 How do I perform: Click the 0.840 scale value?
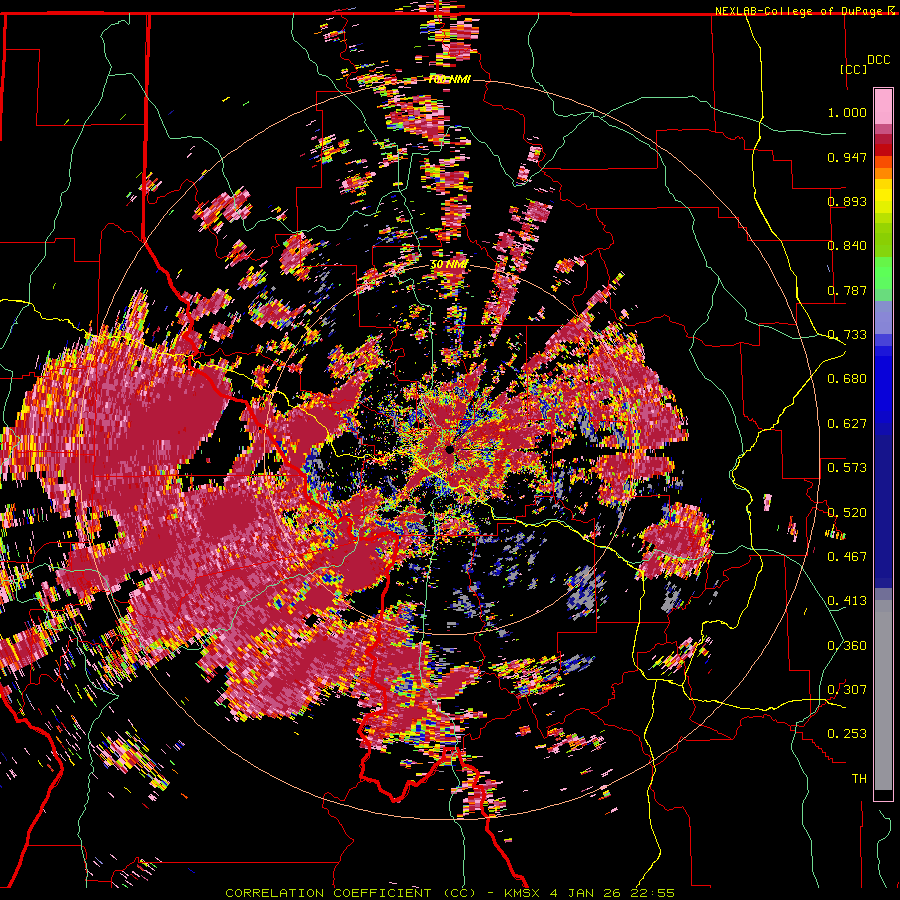tap(847, 246)
